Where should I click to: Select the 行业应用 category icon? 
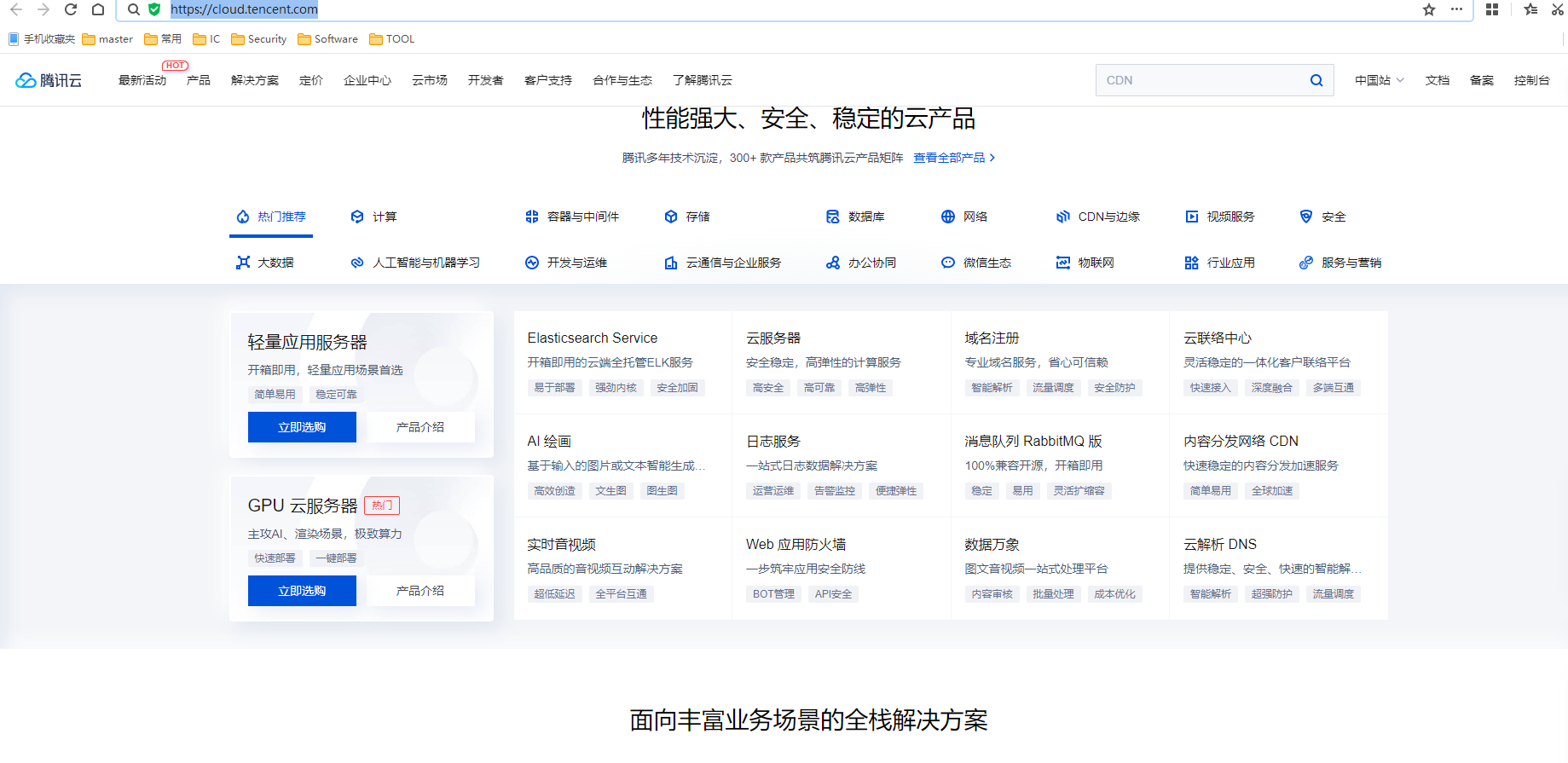coord(1192,263)
